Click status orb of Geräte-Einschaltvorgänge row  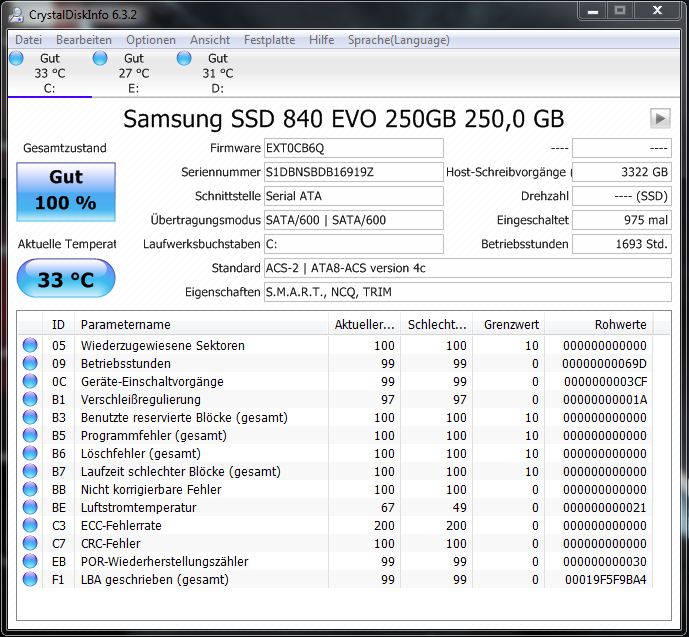pos(30,381)
